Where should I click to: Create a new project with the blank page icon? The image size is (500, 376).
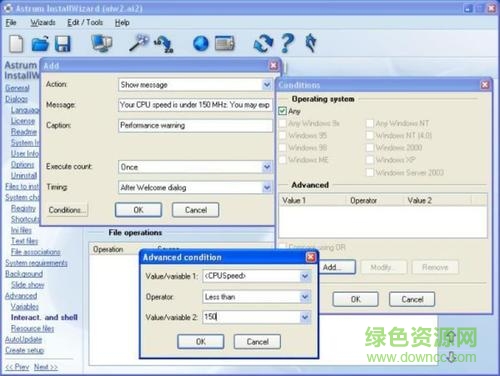point(16,44)
